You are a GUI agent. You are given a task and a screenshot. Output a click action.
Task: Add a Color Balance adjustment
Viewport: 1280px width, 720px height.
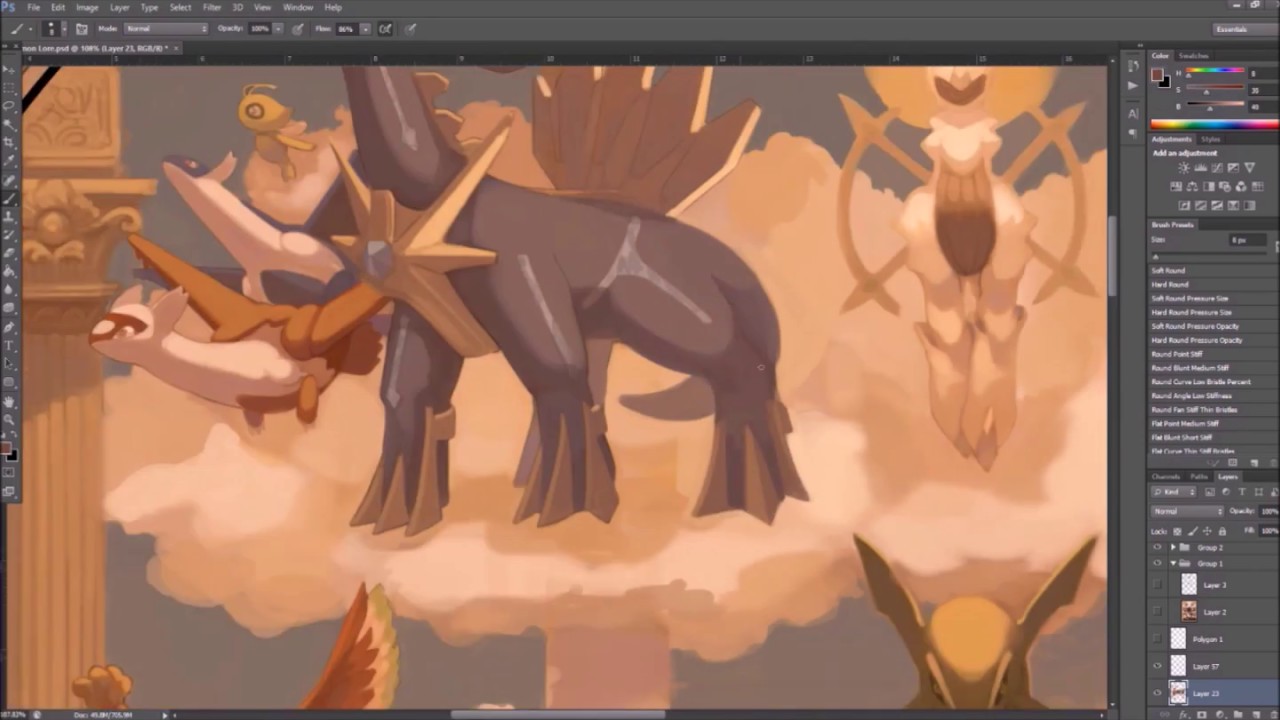[1192, 186]
